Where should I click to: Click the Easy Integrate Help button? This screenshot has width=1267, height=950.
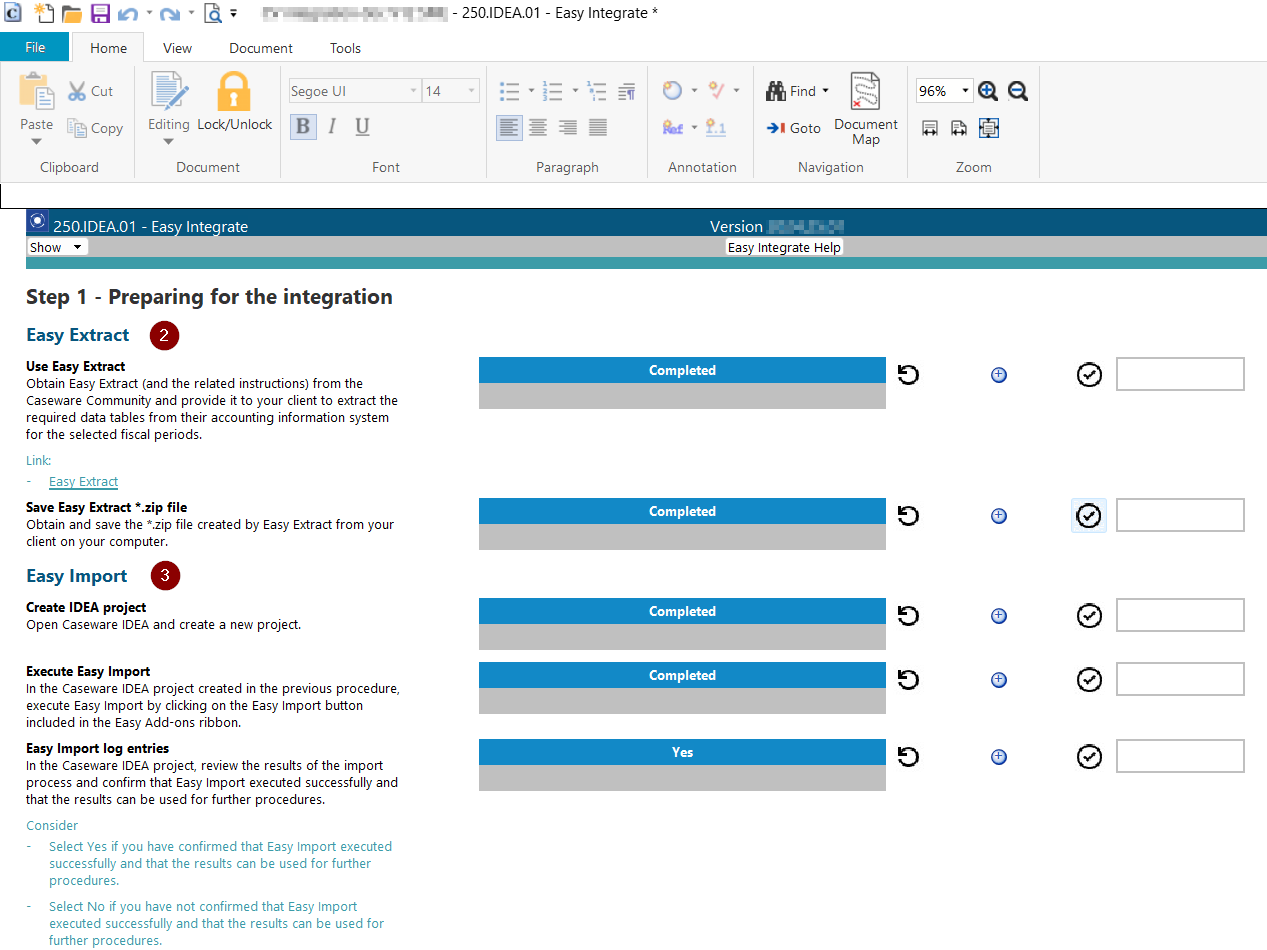(784, 247)
